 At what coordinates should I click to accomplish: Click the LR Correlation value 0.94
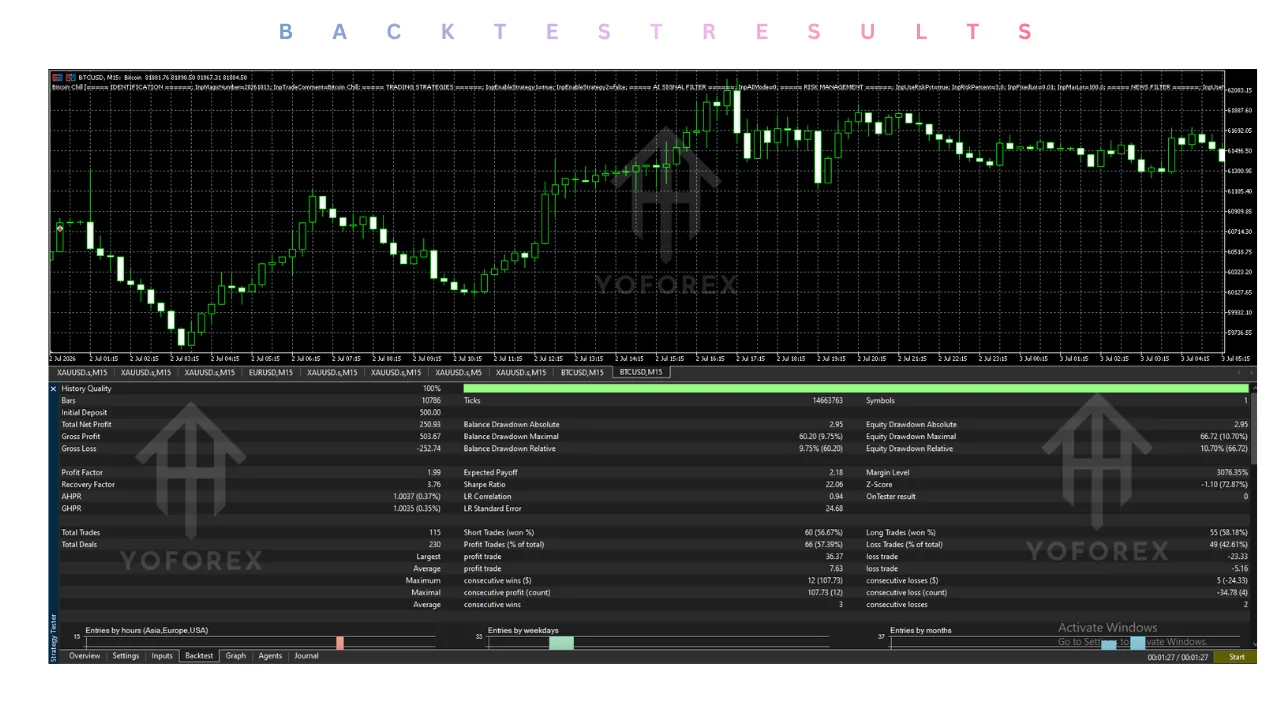[x=836, y=496]
